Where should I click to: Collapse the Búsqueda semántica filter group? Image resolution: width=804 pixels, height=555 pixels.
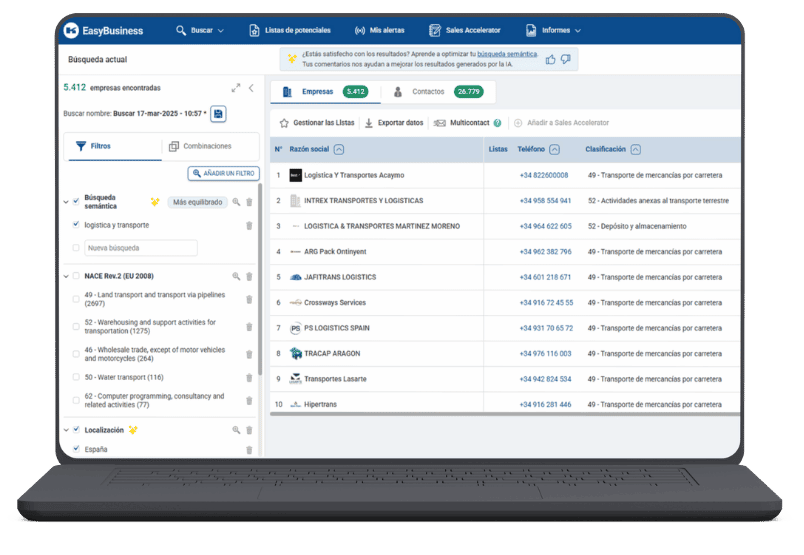pyautogui.click(x=66, y=202)
